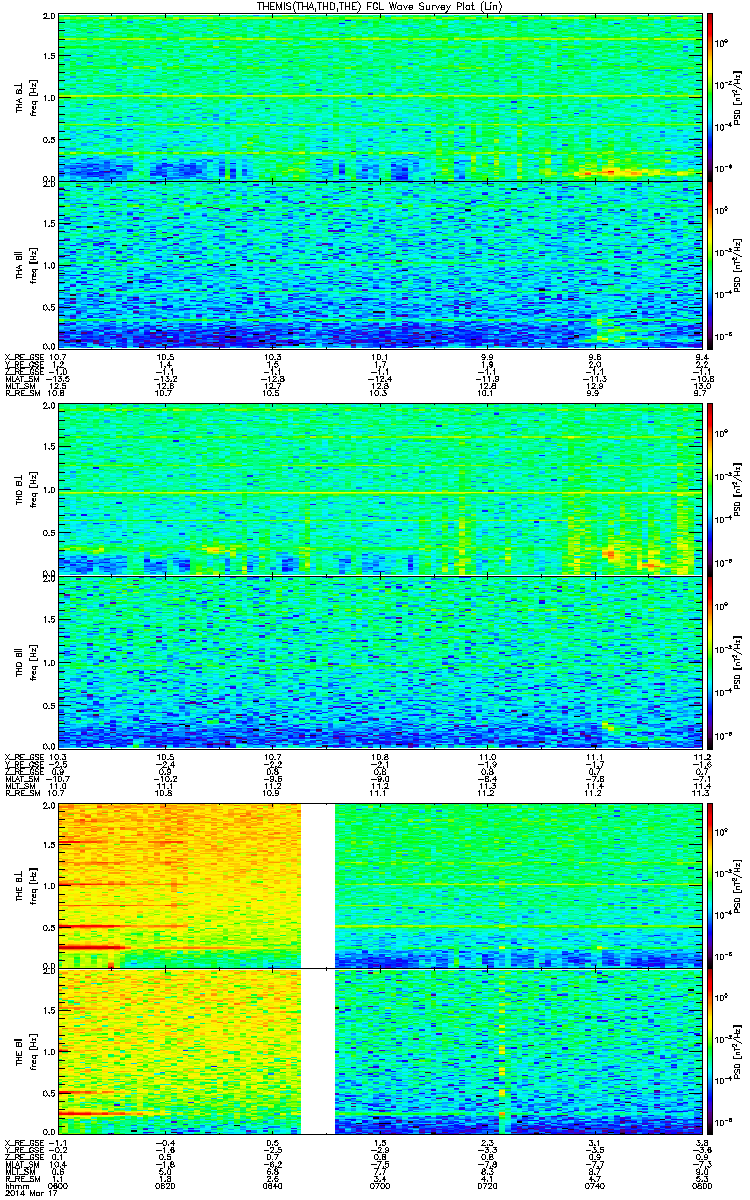Select the THE B-parallel spectrogram panel
Screen dimensions: 750x1200
point(381,1050)
